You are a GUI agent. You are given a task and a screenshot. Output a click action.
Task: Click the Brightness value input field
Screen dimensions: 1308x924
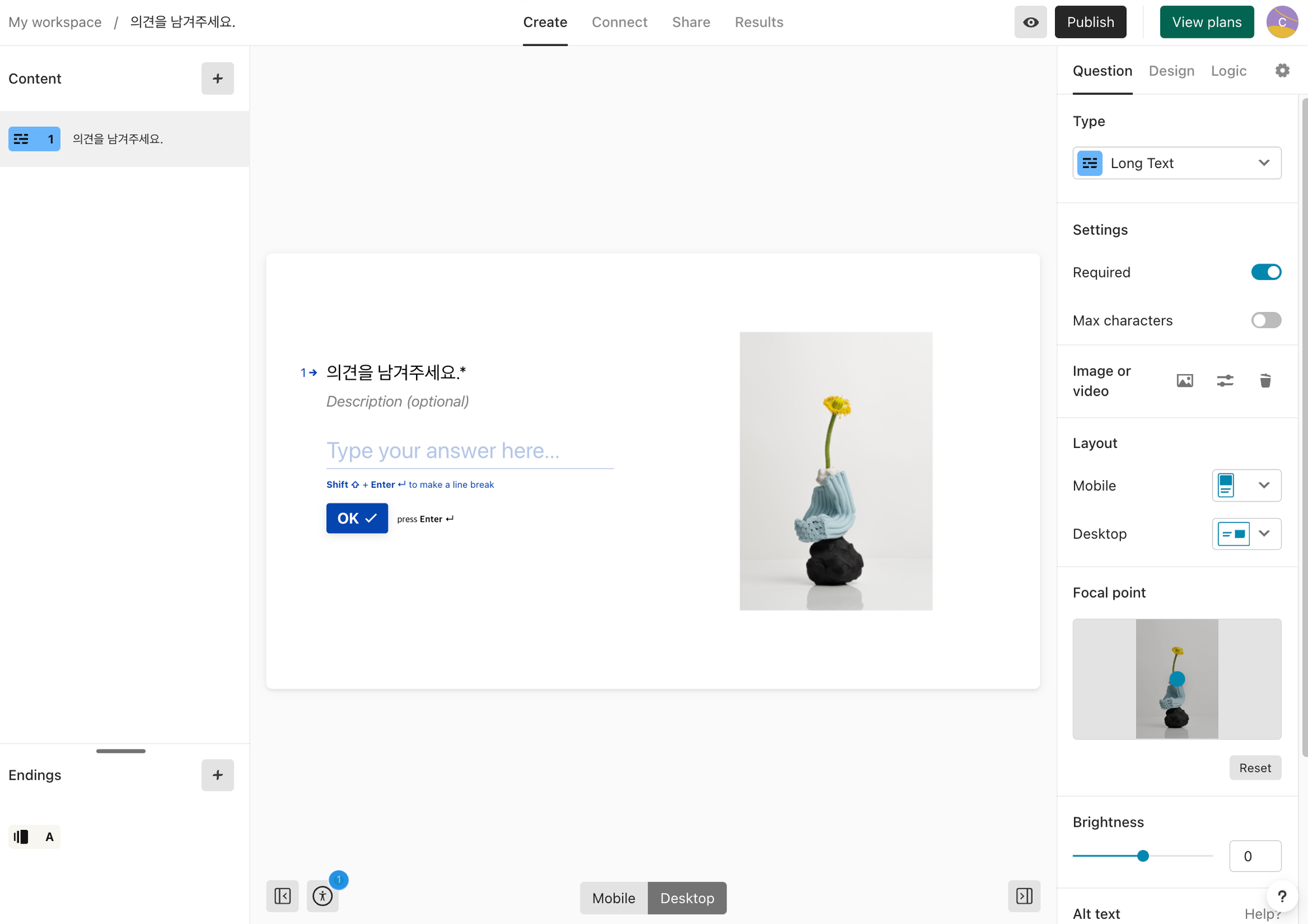tap(1255, 856)
